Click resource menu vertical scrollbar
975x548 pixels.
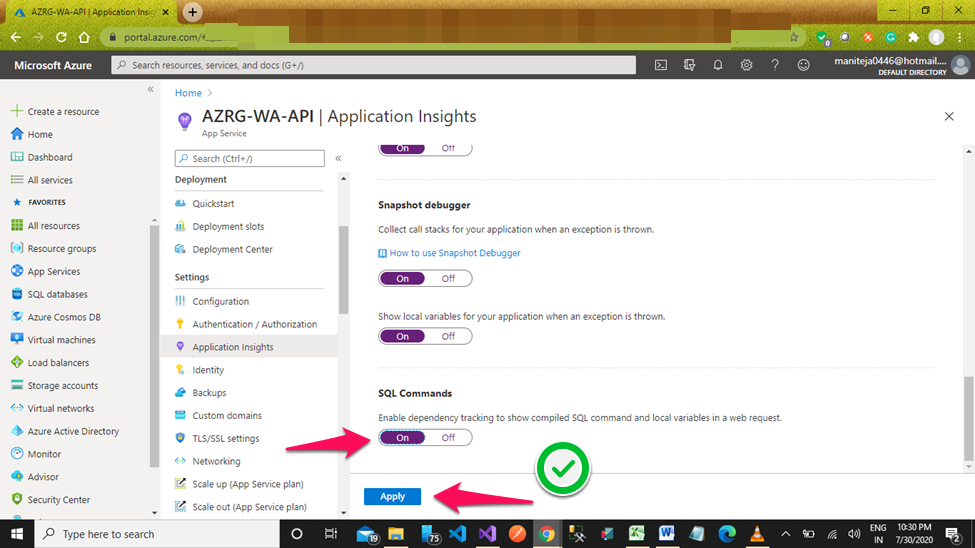[x=343, y=270]
